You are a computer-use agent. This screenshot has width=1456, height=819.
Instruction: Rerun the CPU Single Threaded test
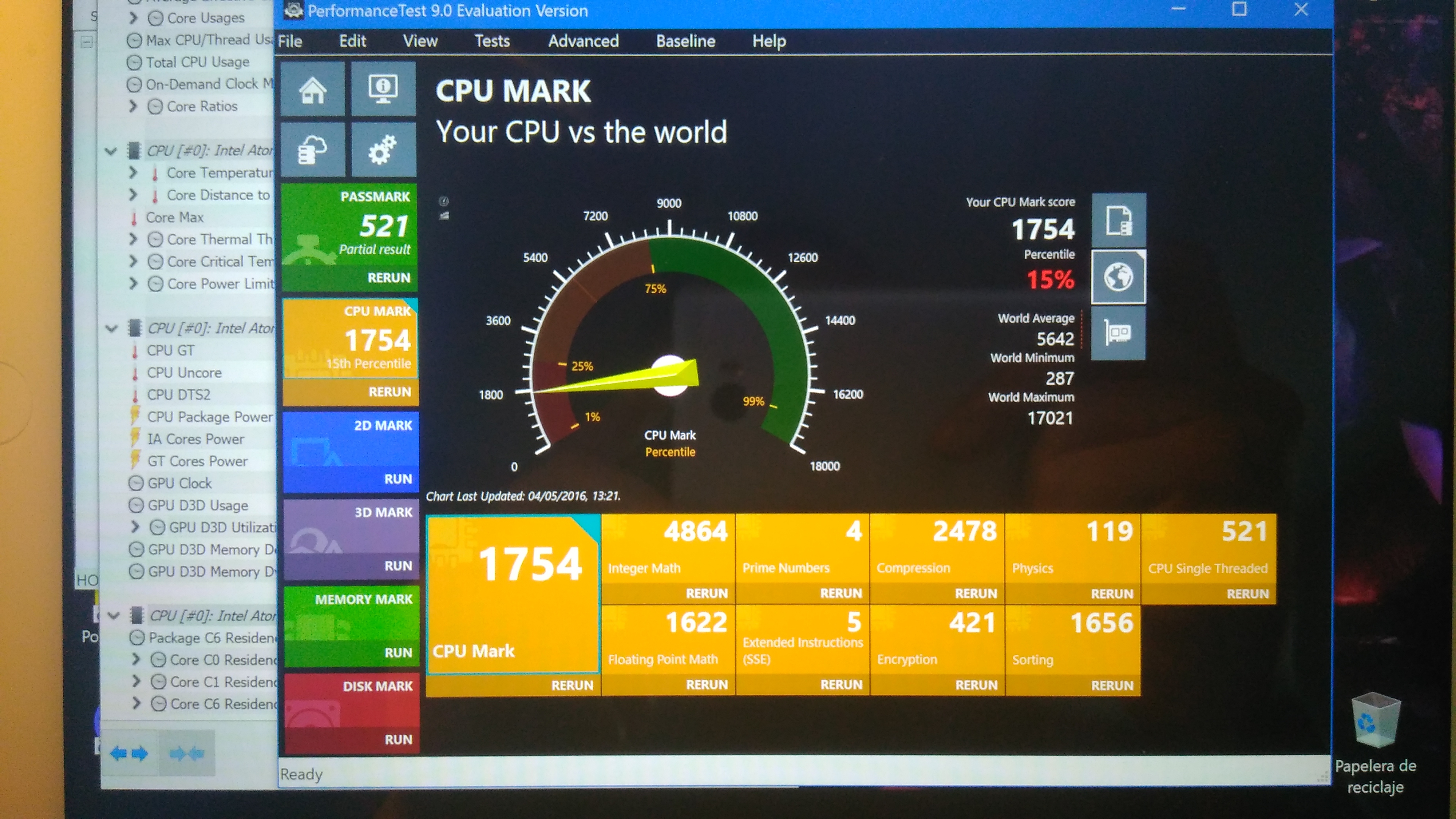[x=1247, y=594]
